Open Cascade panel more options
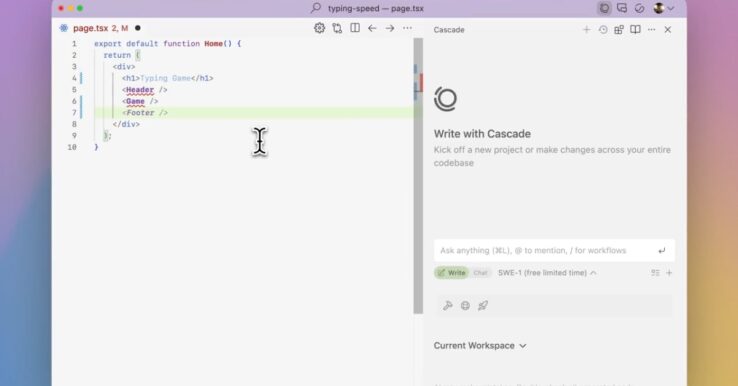738x386 pixels. 651,30
